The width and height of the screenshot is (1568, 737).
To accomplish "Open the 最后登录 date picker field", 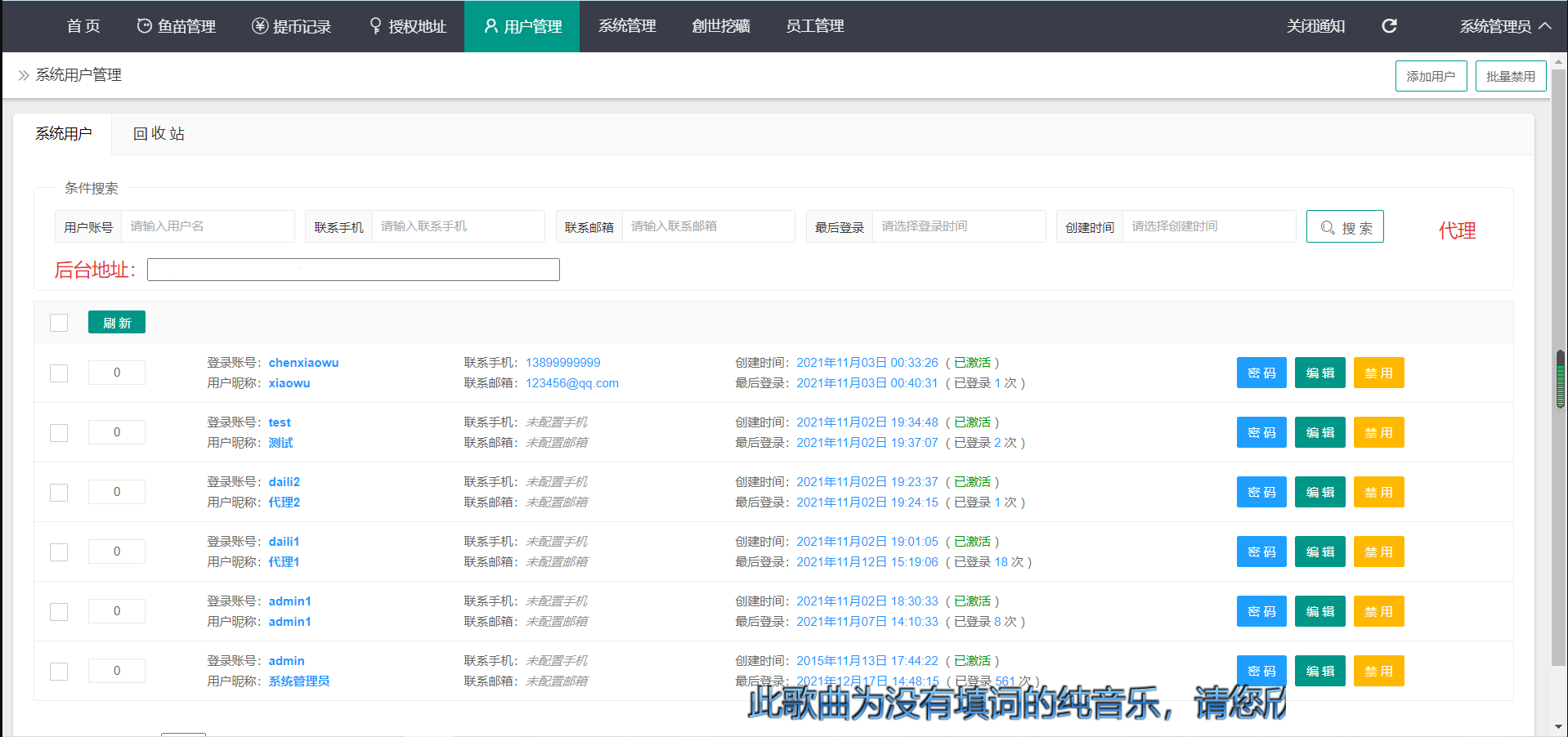I will (x=958, y=226).
